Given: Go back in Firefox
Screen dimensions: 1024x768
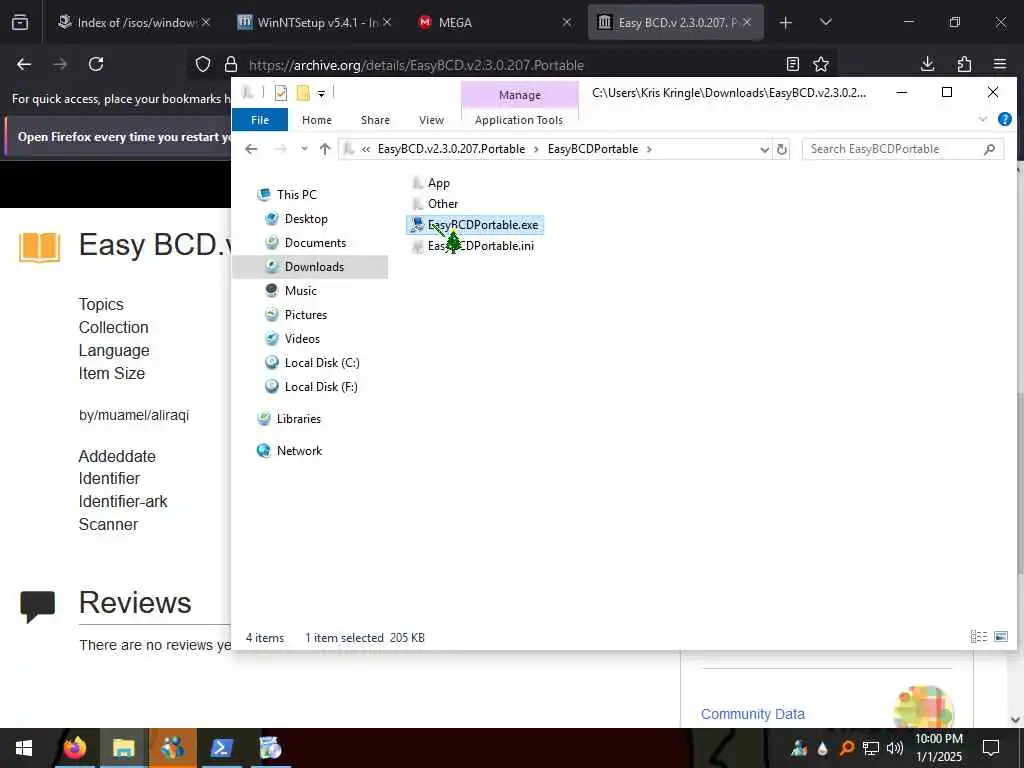Looking at the screenshot, I should click(24, 65).
